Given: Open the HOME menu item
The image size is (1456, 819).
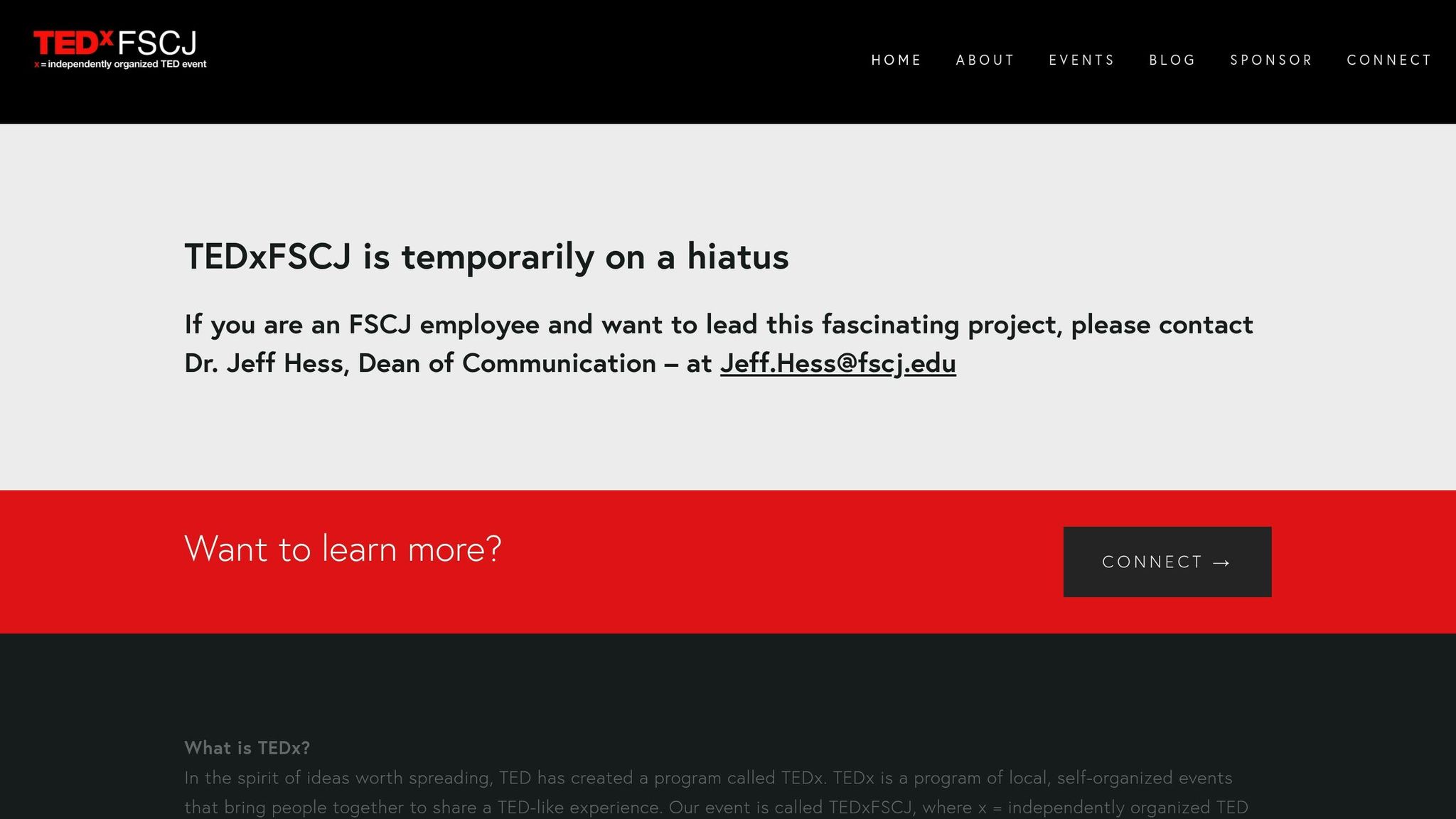Looking at the screenshot, I should (896, 60).
